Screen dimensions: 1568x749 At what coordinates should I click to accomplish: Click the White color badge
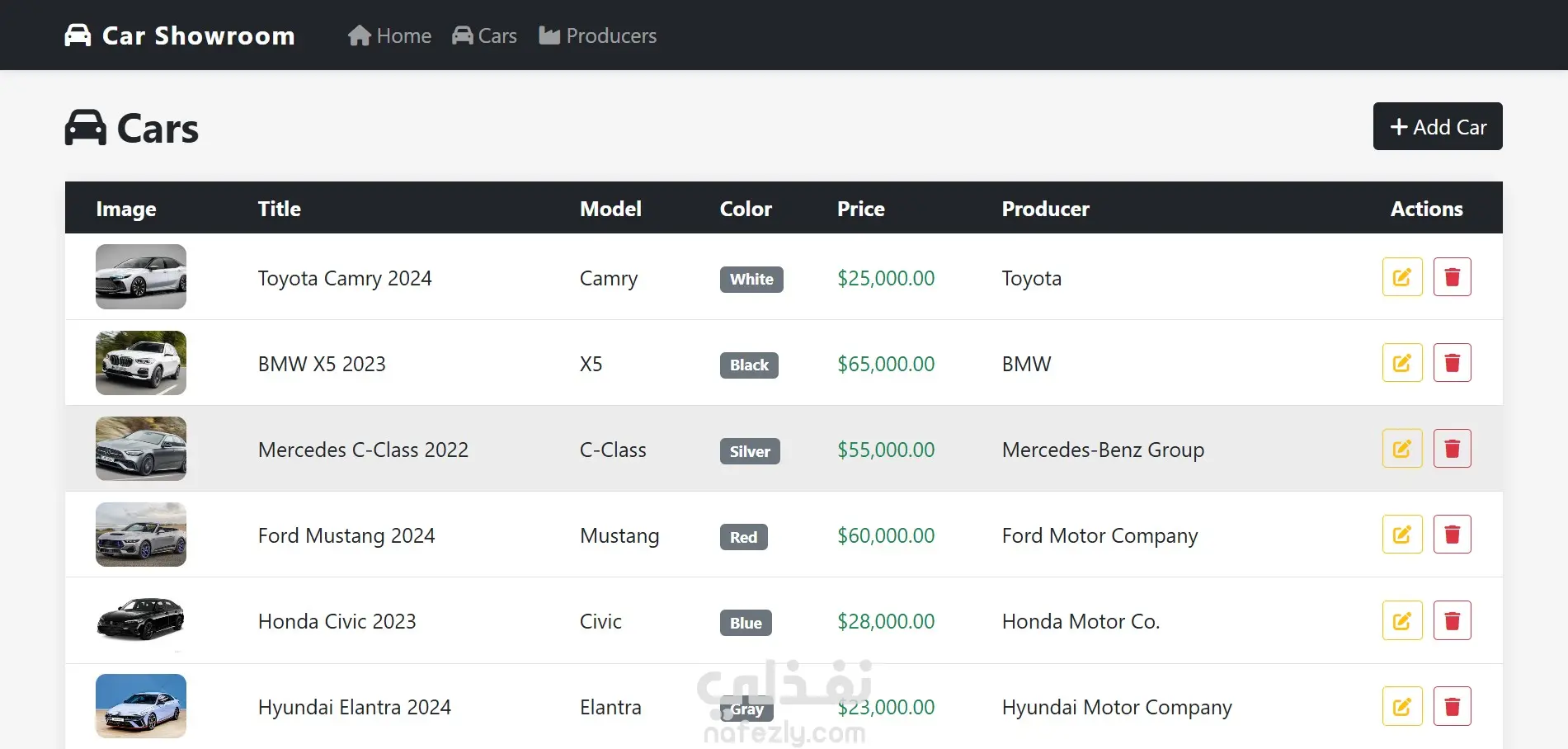coord(751,279)
